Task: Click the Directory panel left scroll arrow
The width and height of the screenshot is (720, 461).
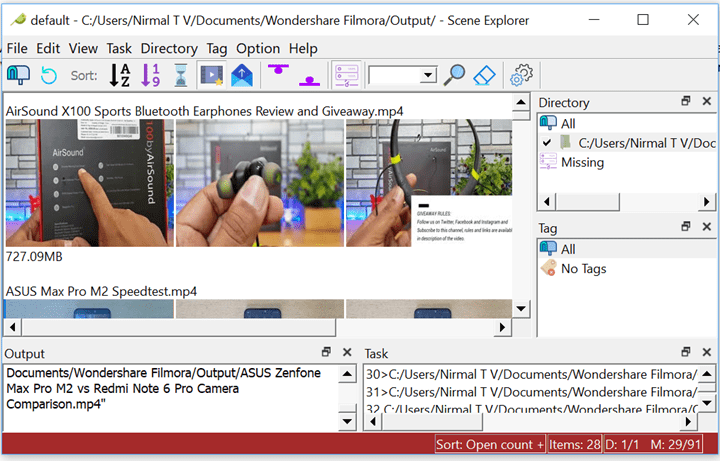Action: [x=546, y=202]
